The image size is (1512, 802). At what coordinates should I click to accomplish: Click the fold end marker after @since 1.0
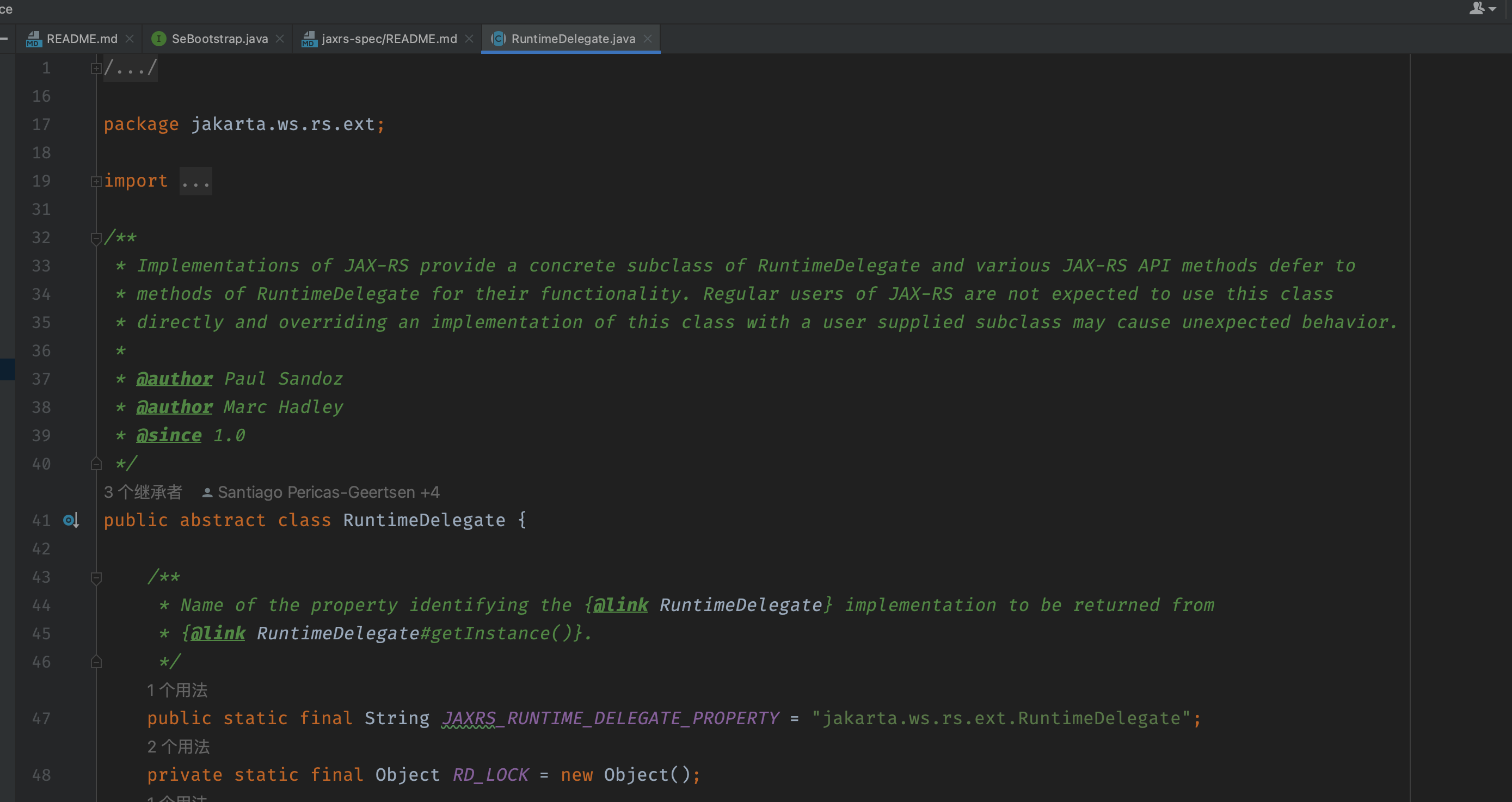96,465
